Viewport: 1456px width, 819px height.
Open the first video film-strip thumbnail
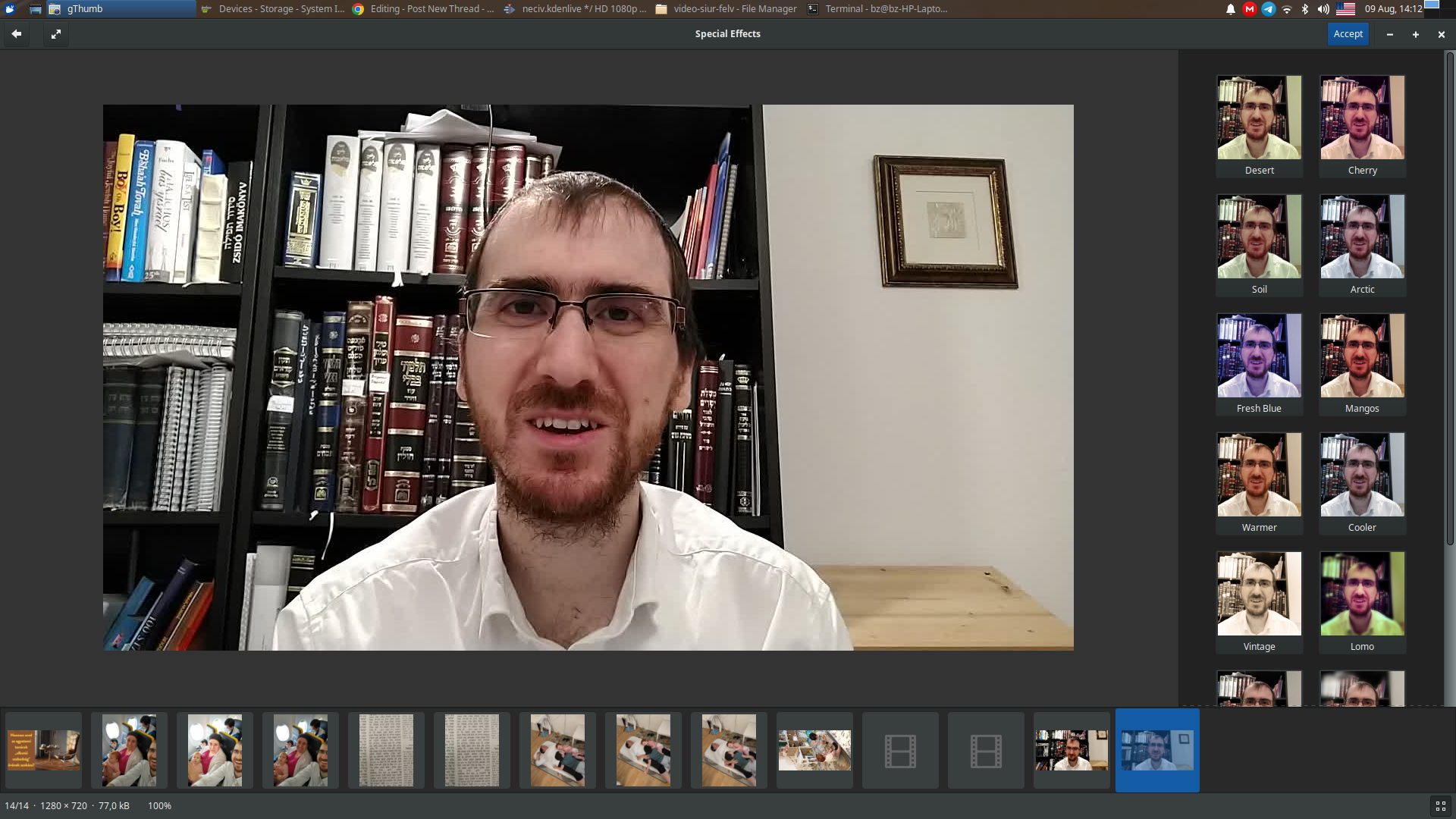pyautogui.click(x=900, y=751)
